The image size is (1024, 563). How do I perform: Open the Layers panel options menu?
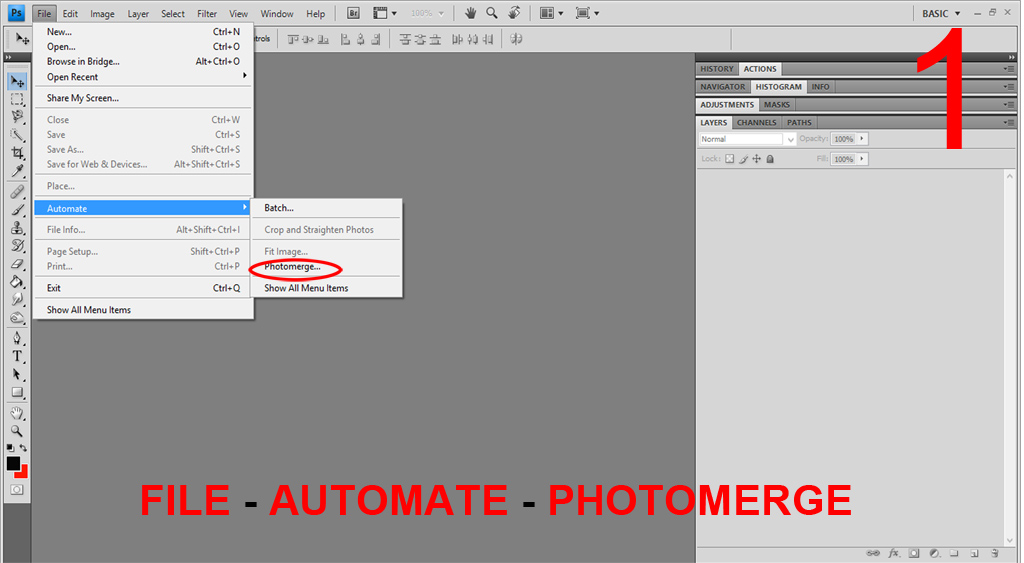tap(1009, 122)
